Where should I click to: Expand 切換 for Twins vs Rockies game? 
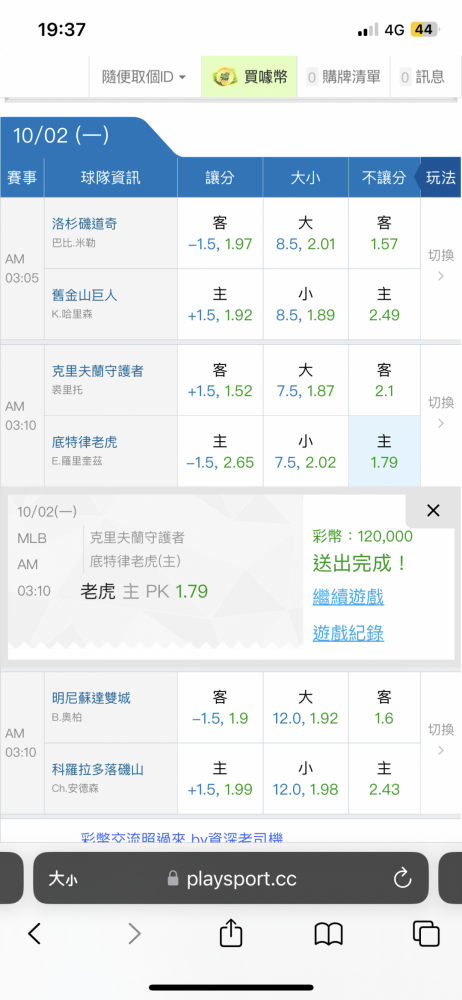pyautogui.click(x=441, y=739)
